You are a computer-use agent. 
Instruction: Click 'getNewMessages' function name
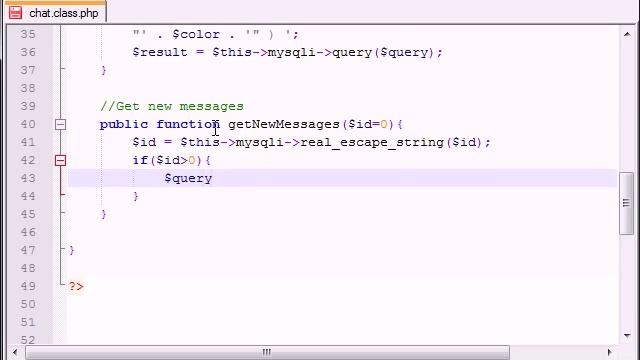click(284, 124)
